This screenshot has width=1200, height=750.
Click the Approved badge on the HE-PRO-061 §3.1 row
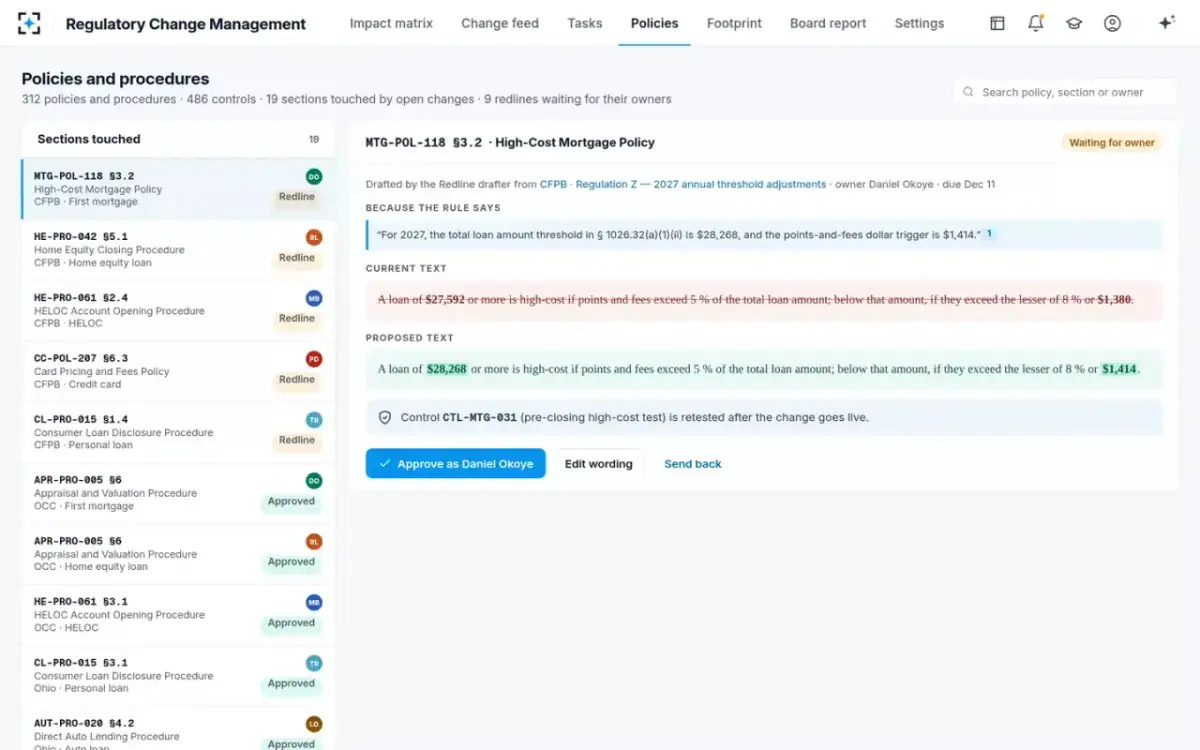[x=291, y=623]
